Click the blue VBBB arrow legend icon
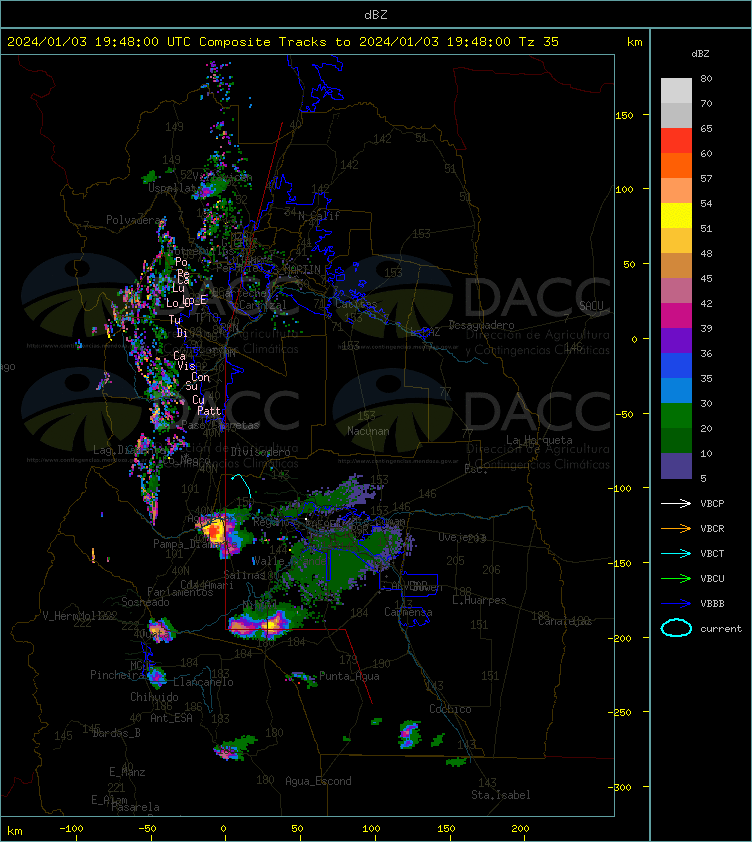The width and height of the screenshot is (752, 842). pyautogui.click(x=676, y=604)
